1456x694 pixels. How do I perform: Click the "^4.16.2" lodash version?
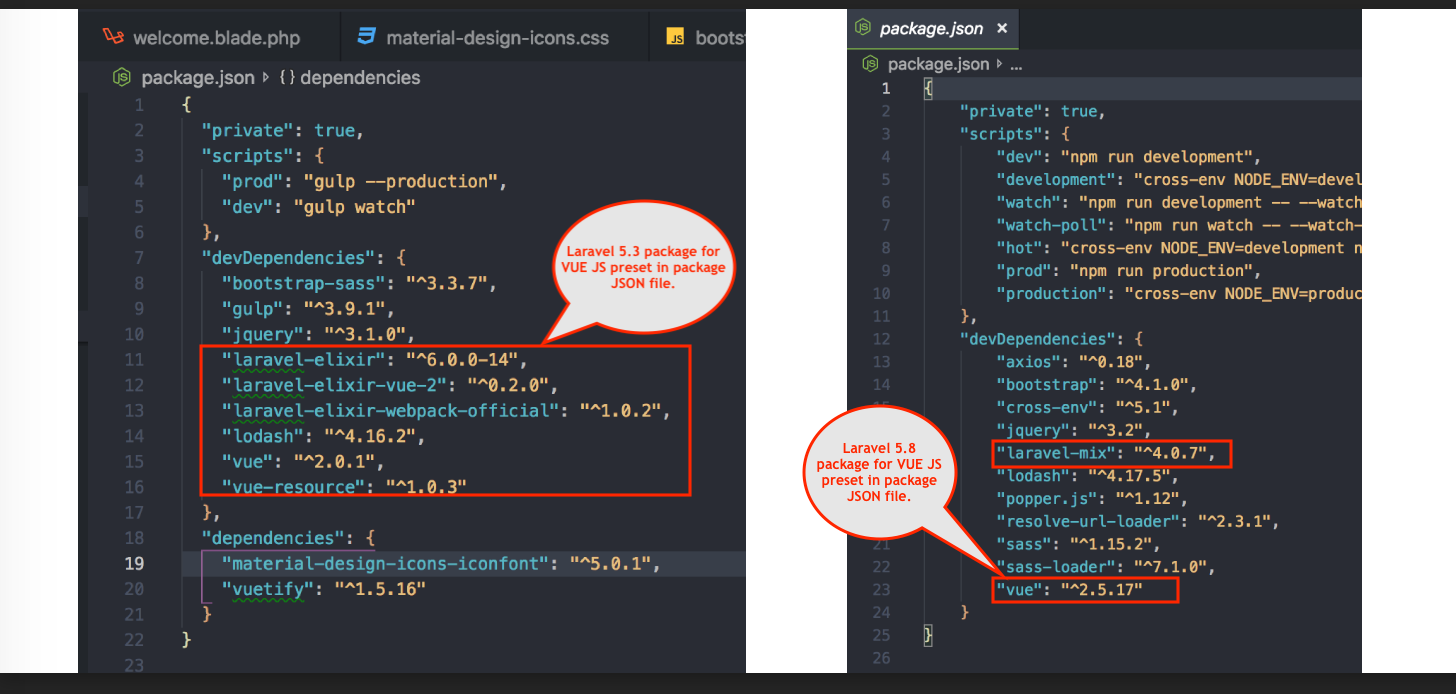[x=369, y=436]
